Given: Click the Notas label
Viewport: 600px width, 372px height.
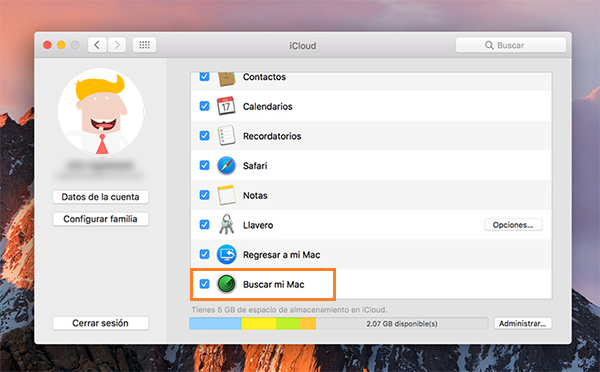Looking at the screenshot, I should (x=255, y=195).
